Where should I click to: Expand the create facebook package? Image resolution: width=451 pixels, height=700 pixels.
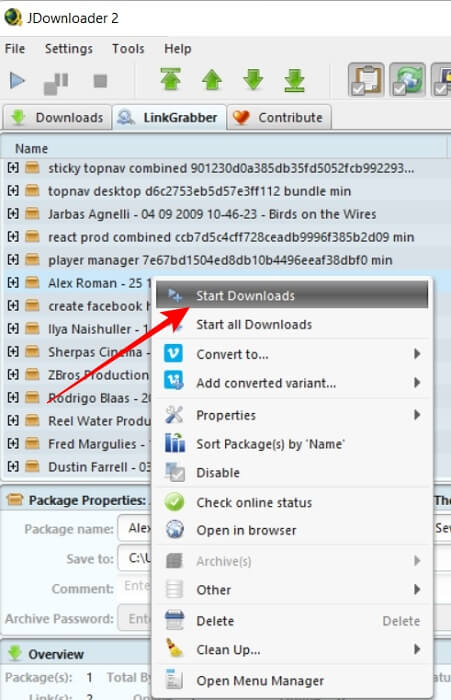click(13, 305)
